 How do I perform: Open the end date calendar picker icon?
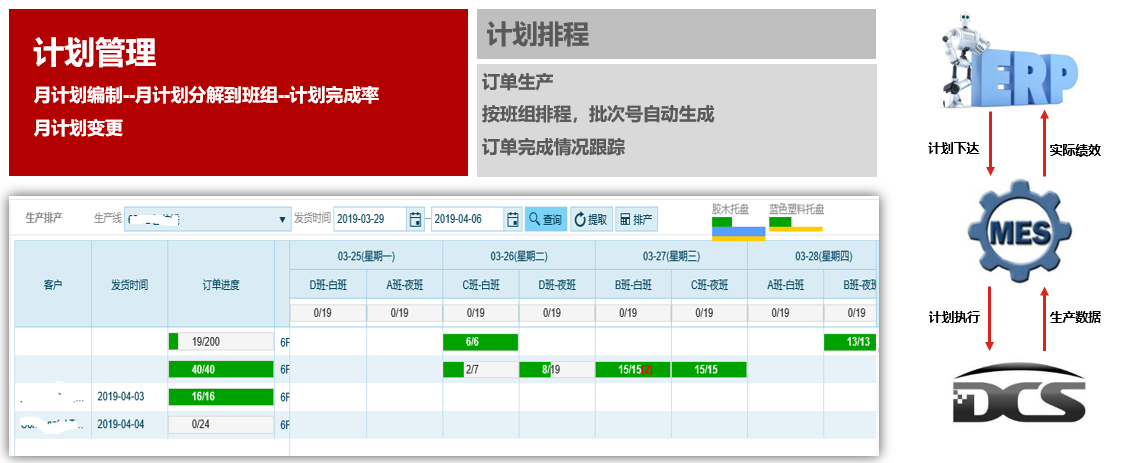513,219
